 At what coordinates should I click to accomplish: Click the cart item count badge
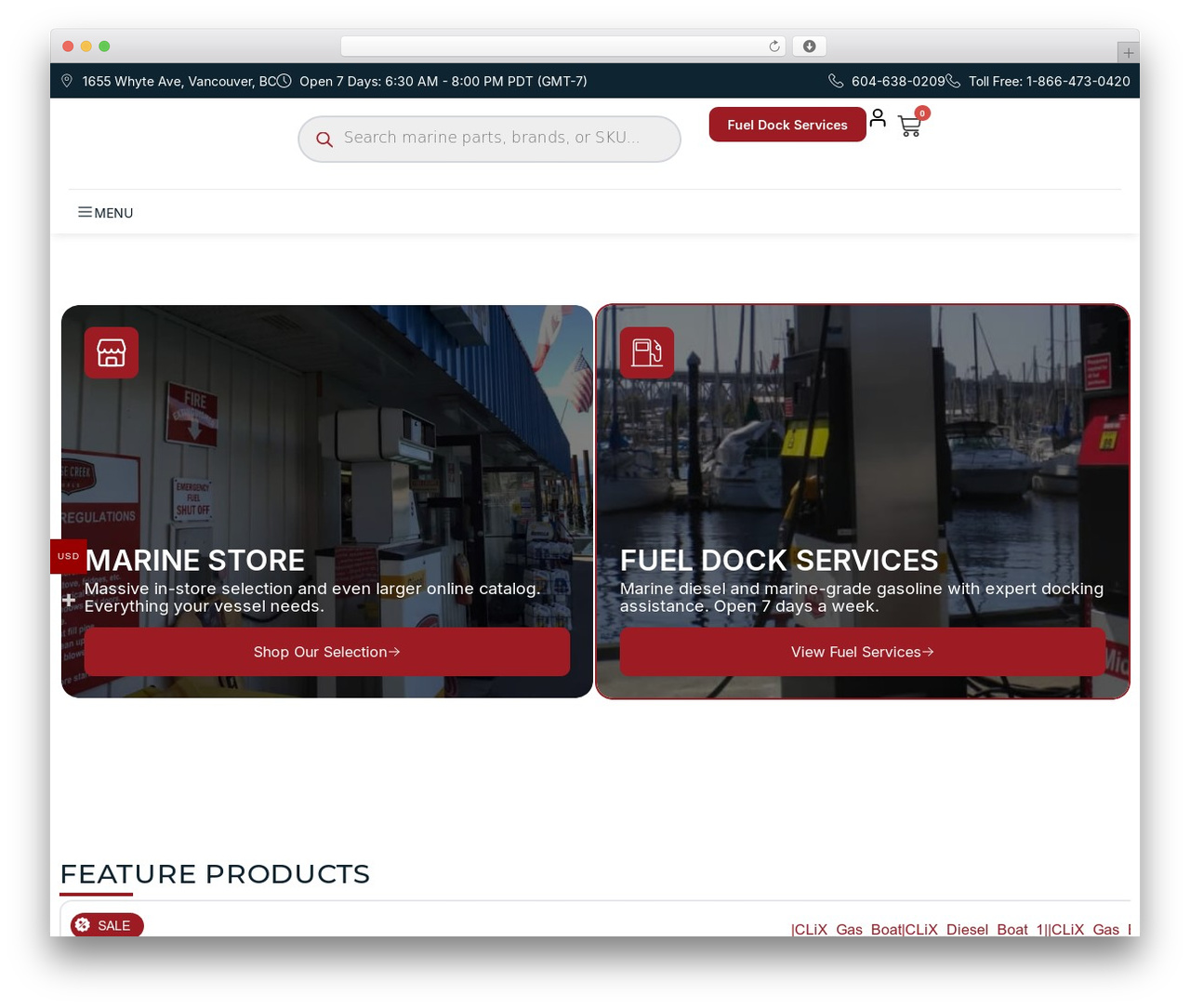coord(922,113)
